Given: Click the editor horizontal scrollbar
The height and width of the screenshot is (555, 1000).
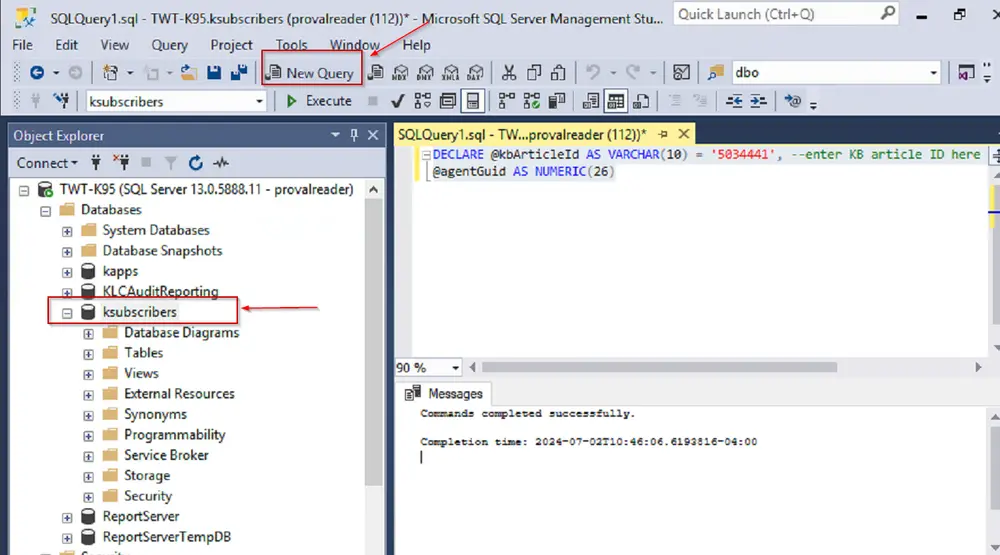Looking at the screenshot, I should [x=659, y=367].
